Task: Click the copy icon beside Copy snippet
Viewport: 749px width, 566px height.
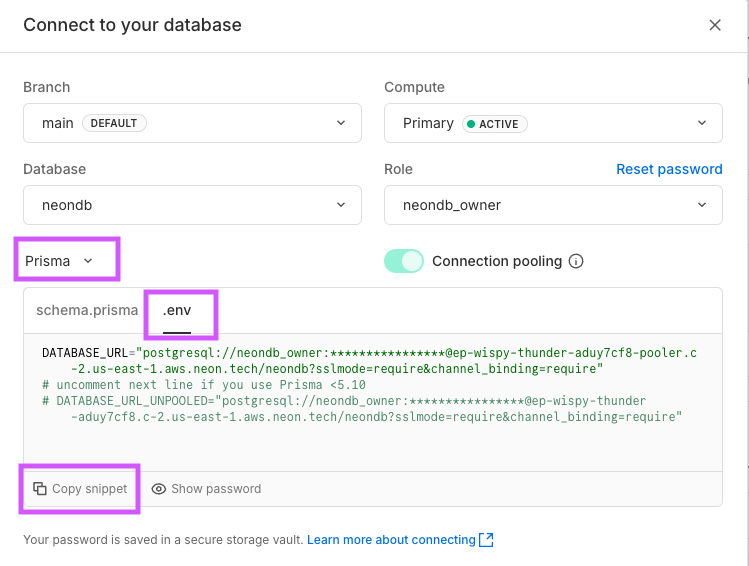Action: (x=40, y=489)
